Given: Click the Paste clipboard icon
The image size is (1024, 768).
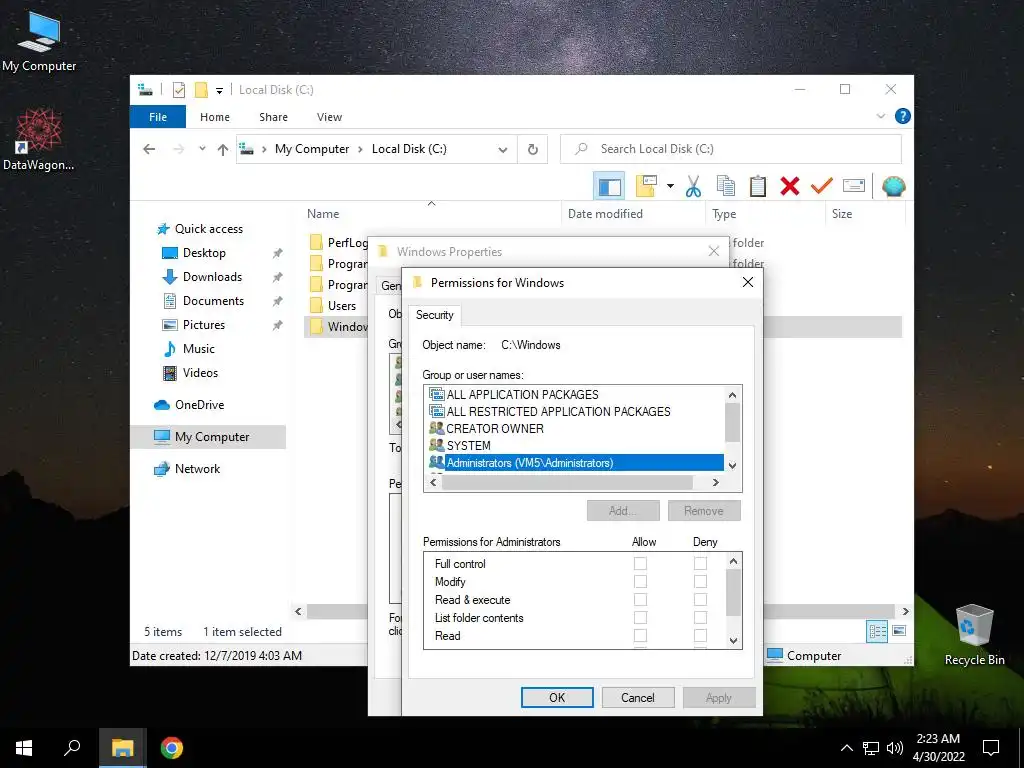Looking at the screenshot, I should pos(758,187).
